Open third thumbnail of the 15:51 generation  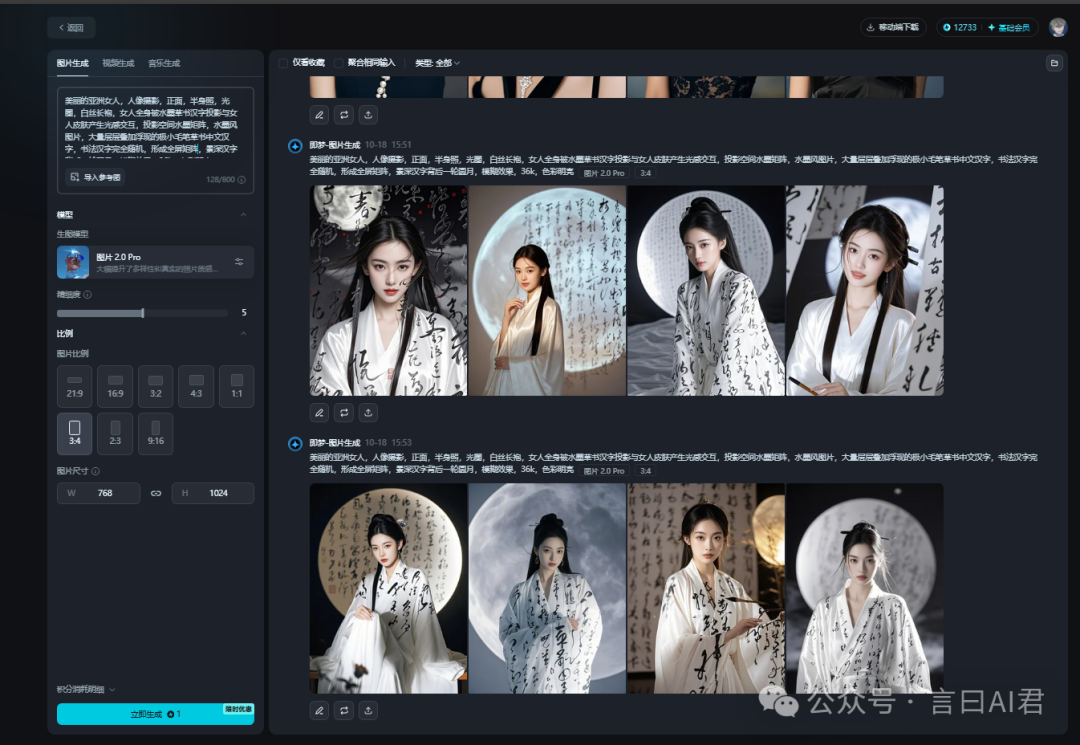[x=706, y=291]
